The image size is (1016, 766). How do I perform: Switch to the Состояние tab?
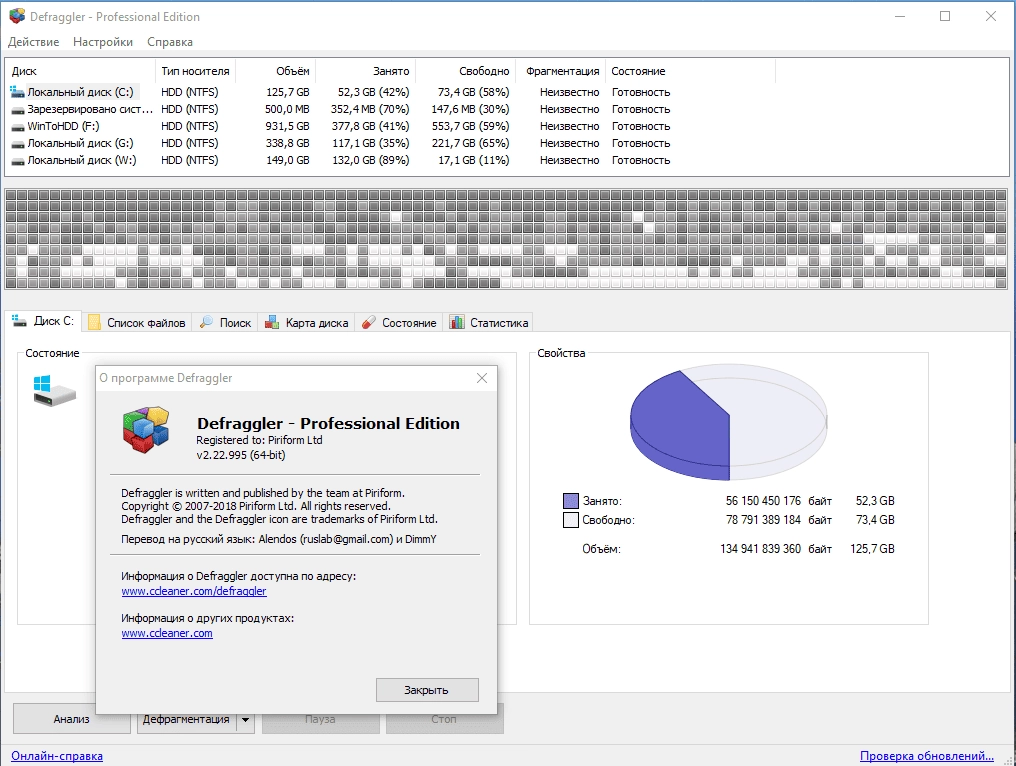pos(398,322)
